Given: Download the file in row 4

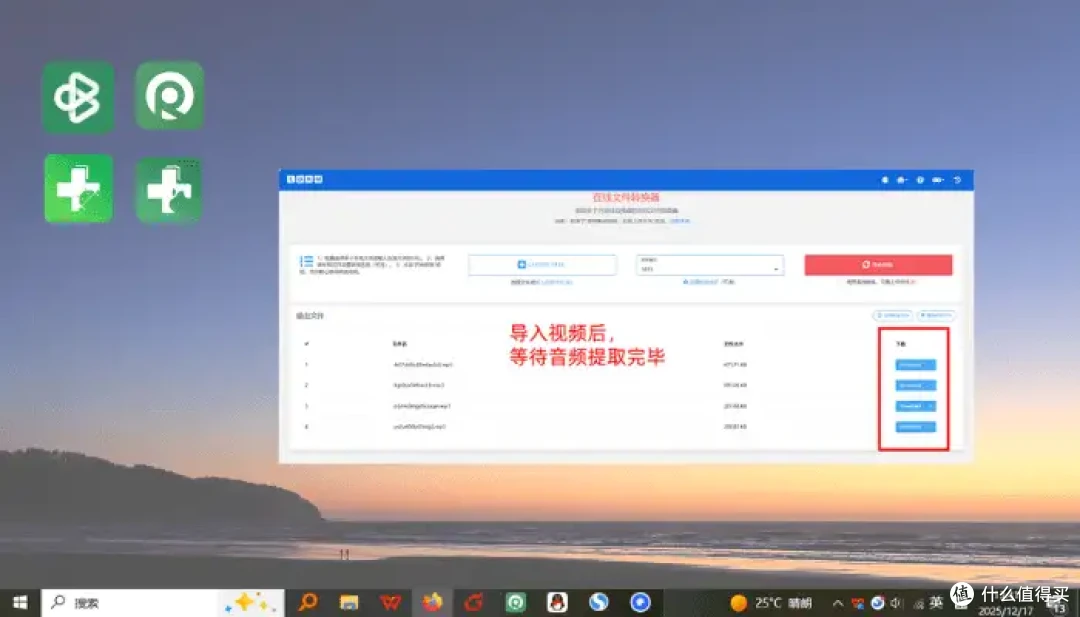Looking at the screenshot, I should click(915, 427).
